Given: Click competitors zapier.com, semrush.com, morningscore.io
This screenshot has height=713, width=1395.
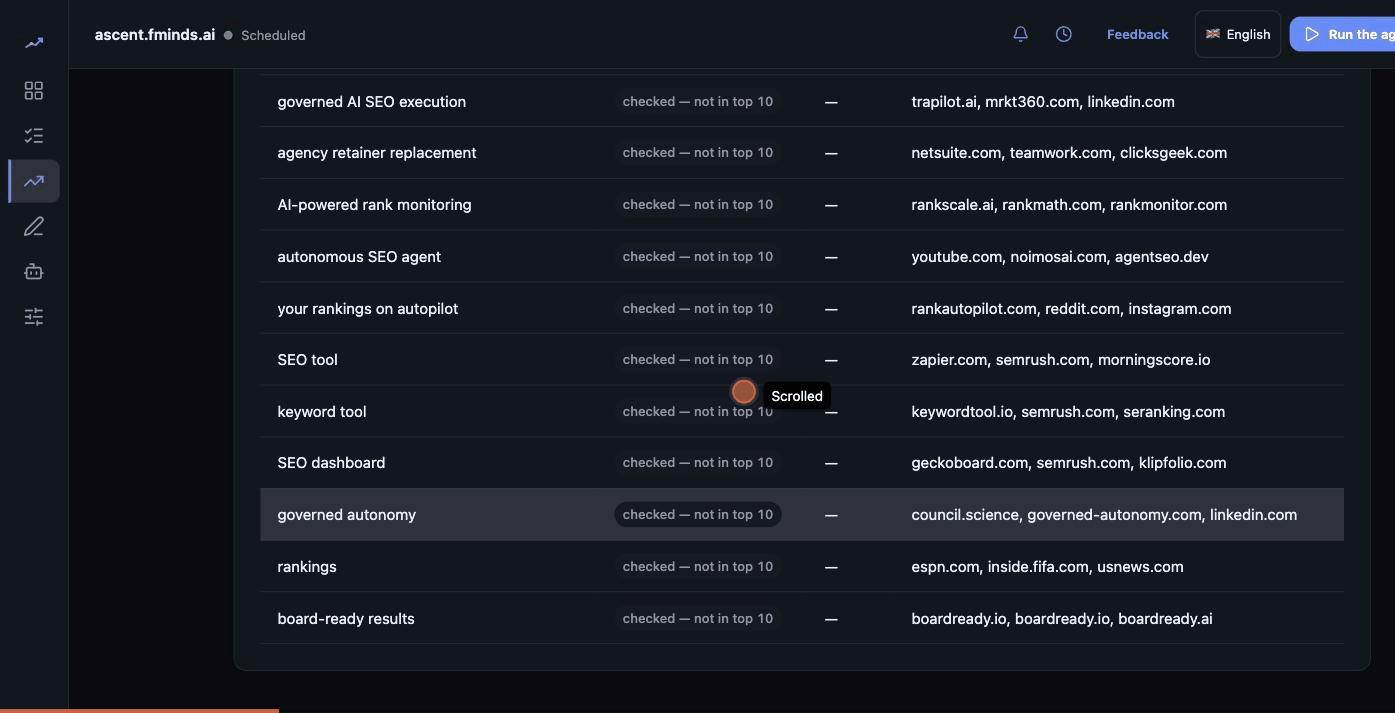Looking at the screenshot, I should (x=1061, y=360).
